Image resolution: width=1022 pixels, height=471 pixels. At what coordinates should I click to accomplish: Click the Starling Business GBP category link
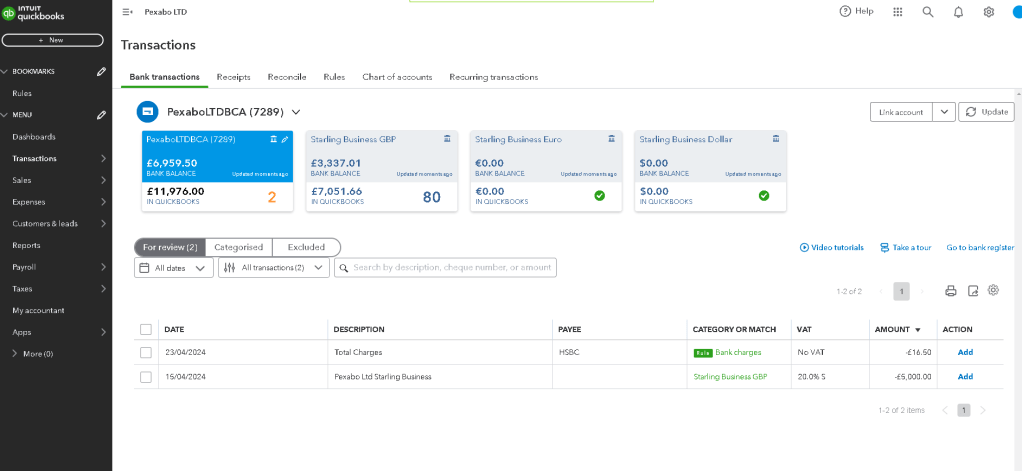(x=731, y=377)
